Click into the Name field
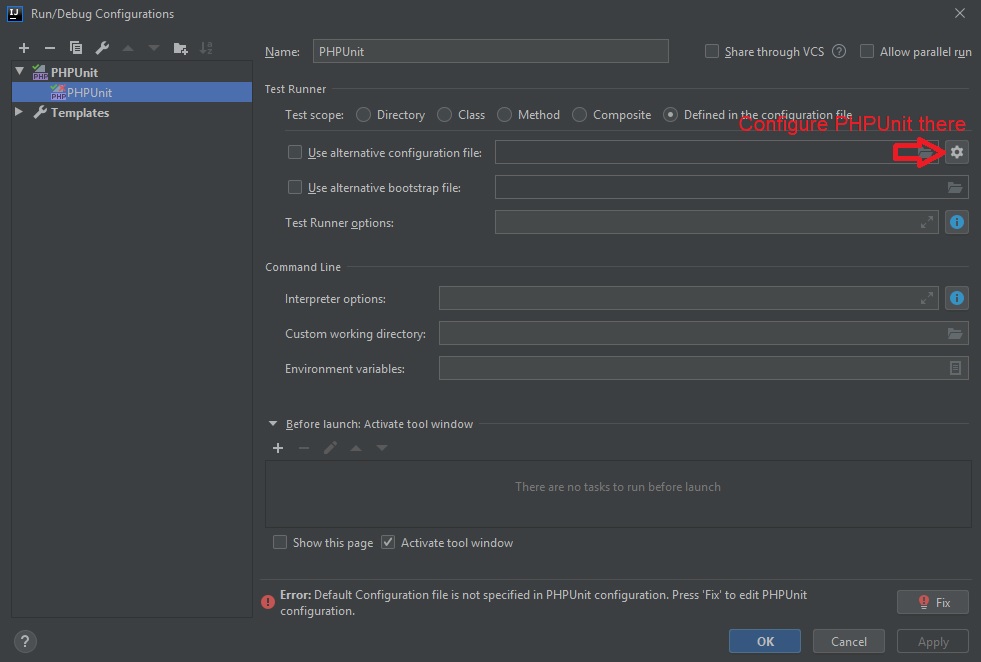Image resolution: width=981 pixels, height=662 pixels. tap(490, 51)
